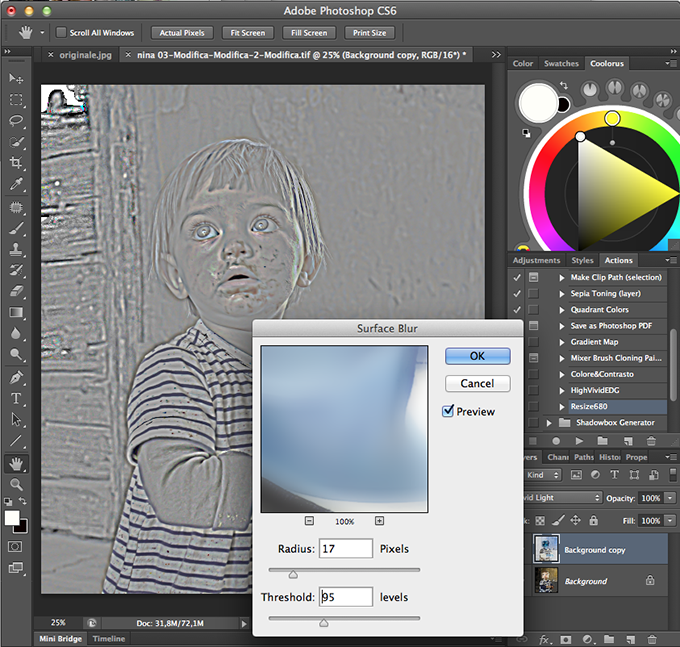
Task: Adjust the Threshold slider handle
Action: [324, 623]
